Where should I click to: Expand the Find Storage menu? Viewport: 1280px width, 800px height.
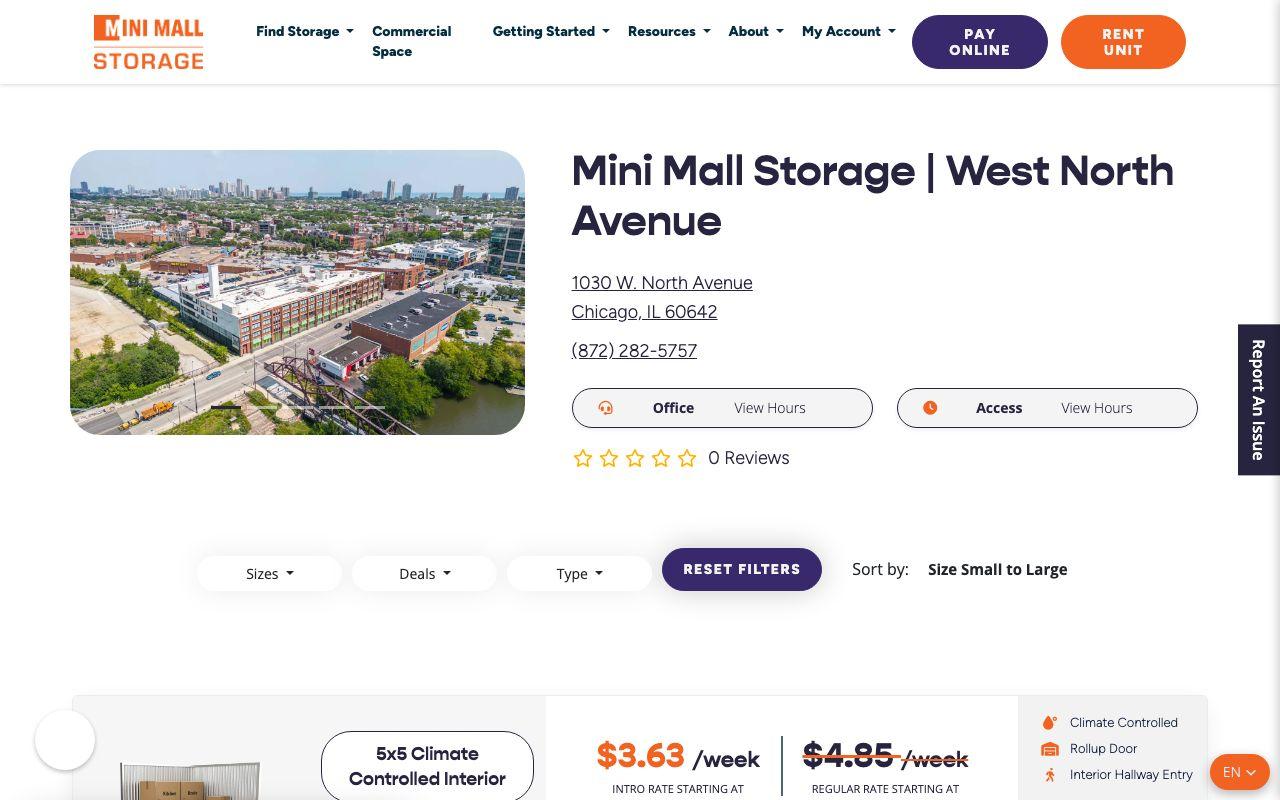click(305, 31)
